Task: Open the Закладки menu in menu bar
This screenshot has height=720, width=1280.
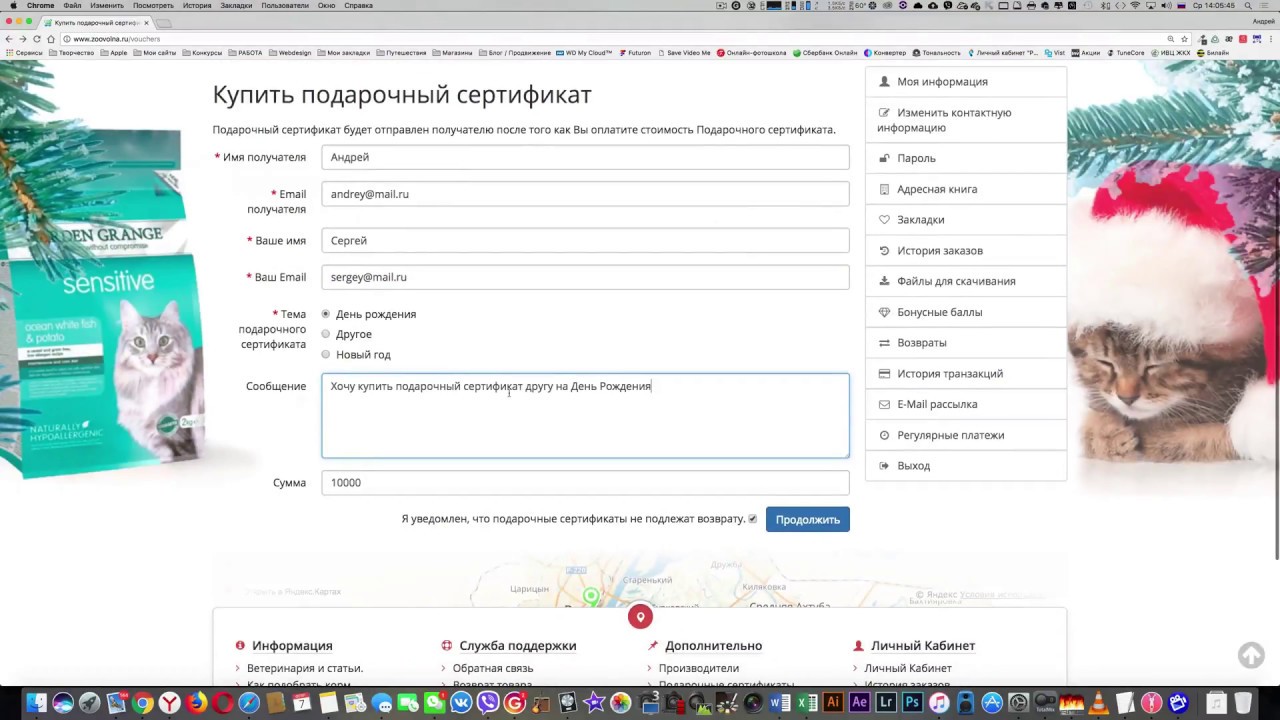Action: (236, 6)
